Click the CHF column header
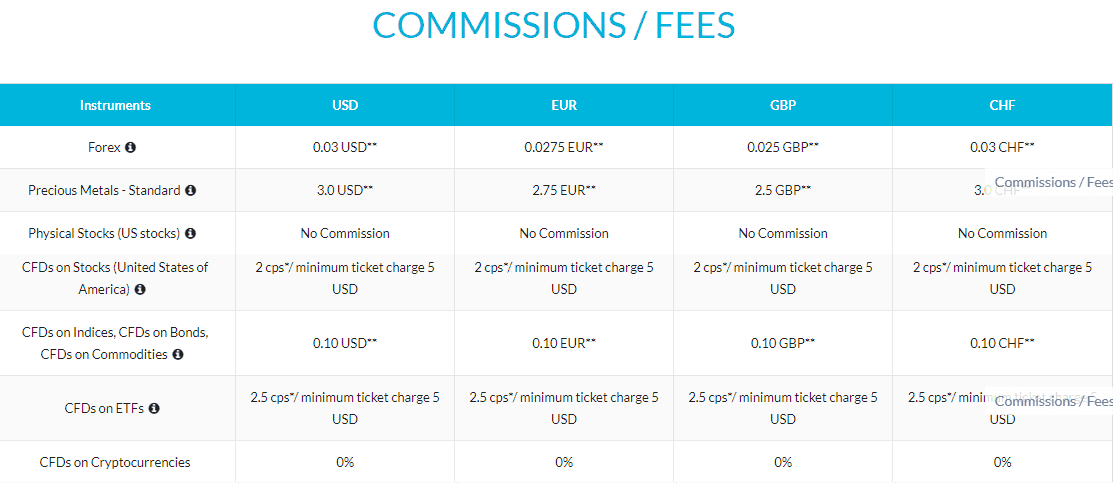 1002,105
